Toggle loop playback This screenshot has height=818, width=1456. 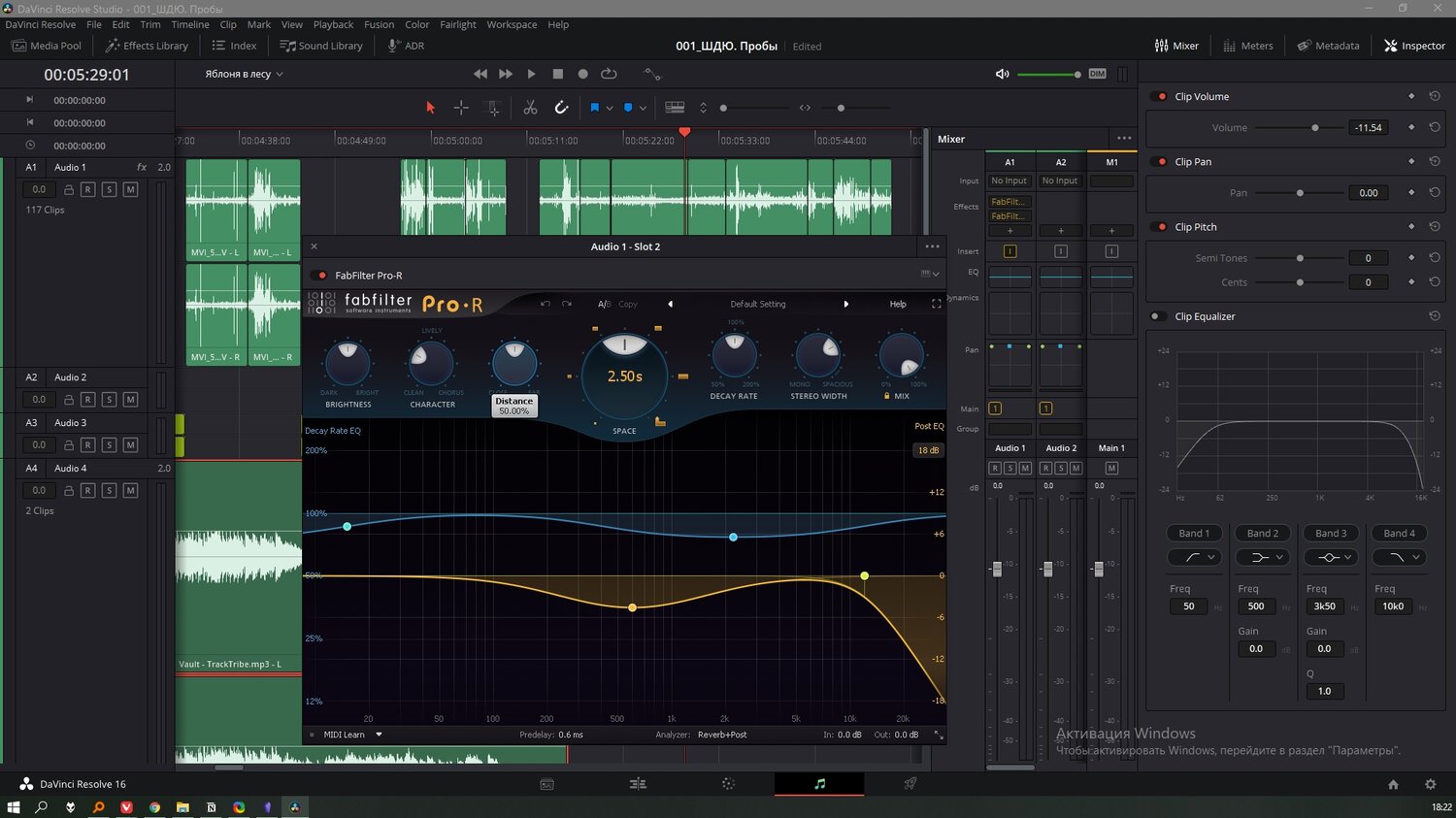[x=609, y=74]
